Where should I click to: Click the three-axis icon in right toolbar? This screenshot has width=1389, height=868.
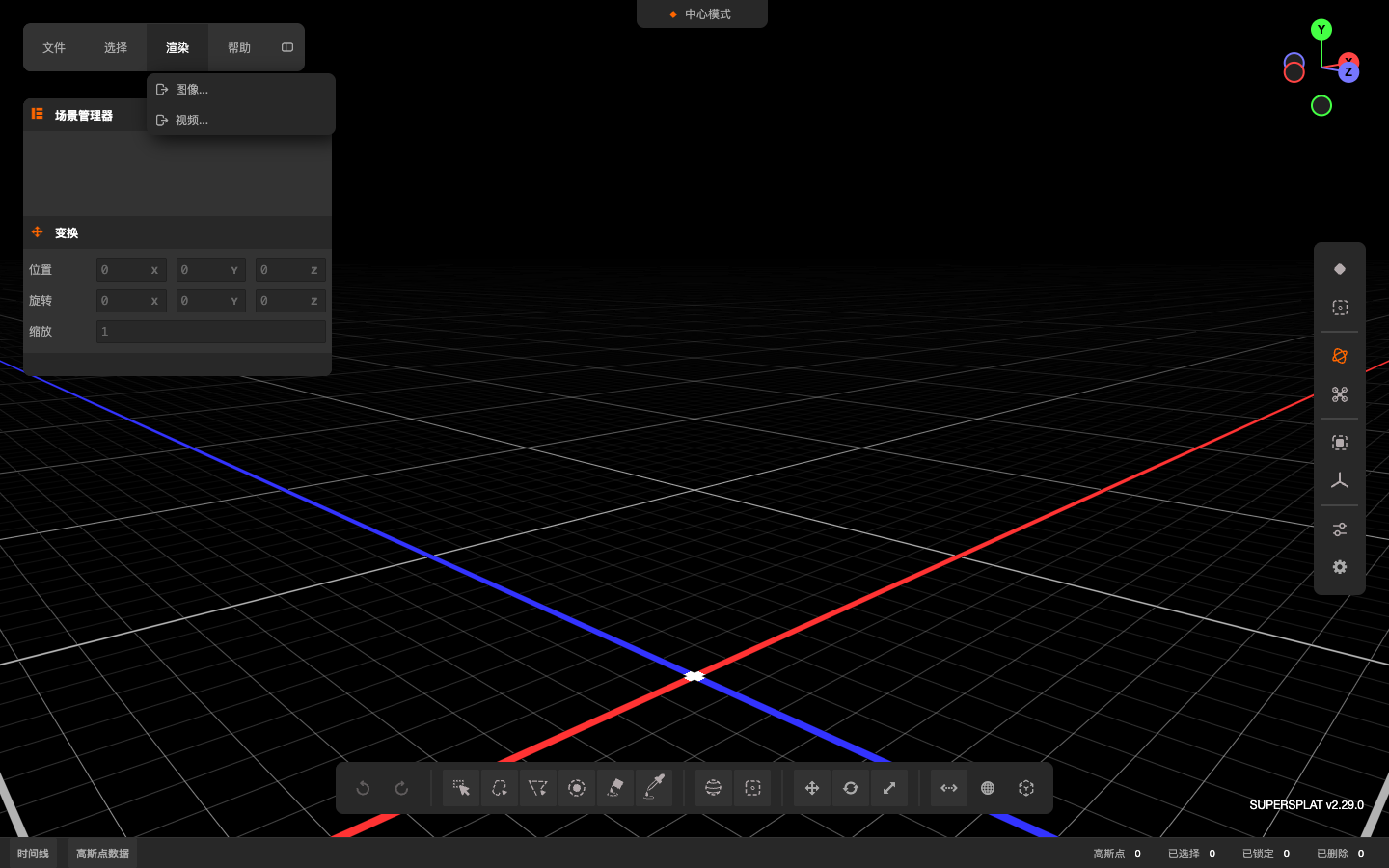[1340, 481]
